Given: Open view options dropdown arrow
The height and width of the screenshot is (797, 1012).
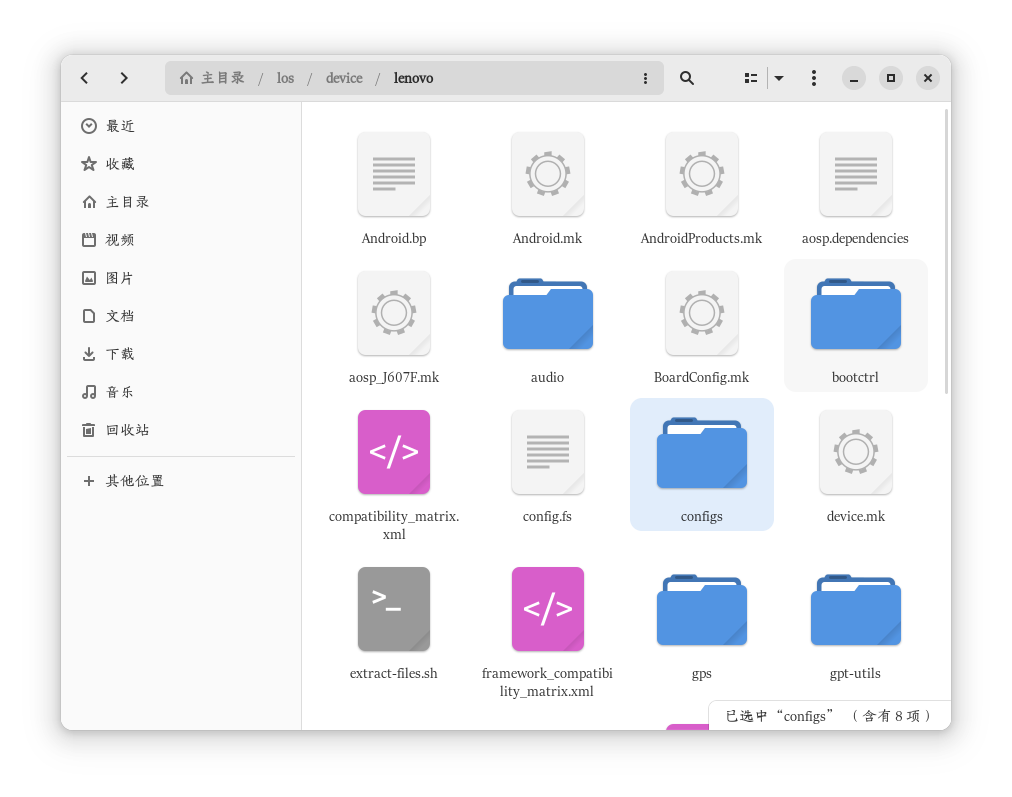Looking at the screenshot, I should (779, 78).
